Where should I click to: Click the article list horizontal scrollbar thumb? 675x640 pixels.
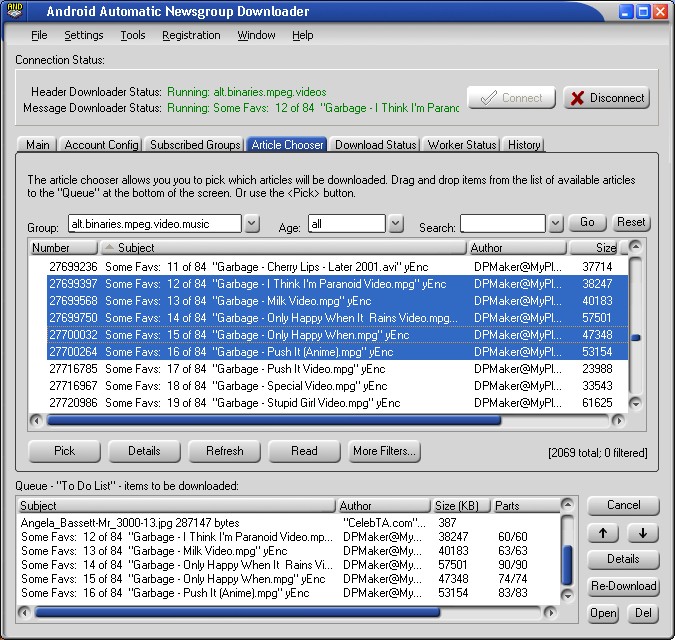tap(274, 420)
